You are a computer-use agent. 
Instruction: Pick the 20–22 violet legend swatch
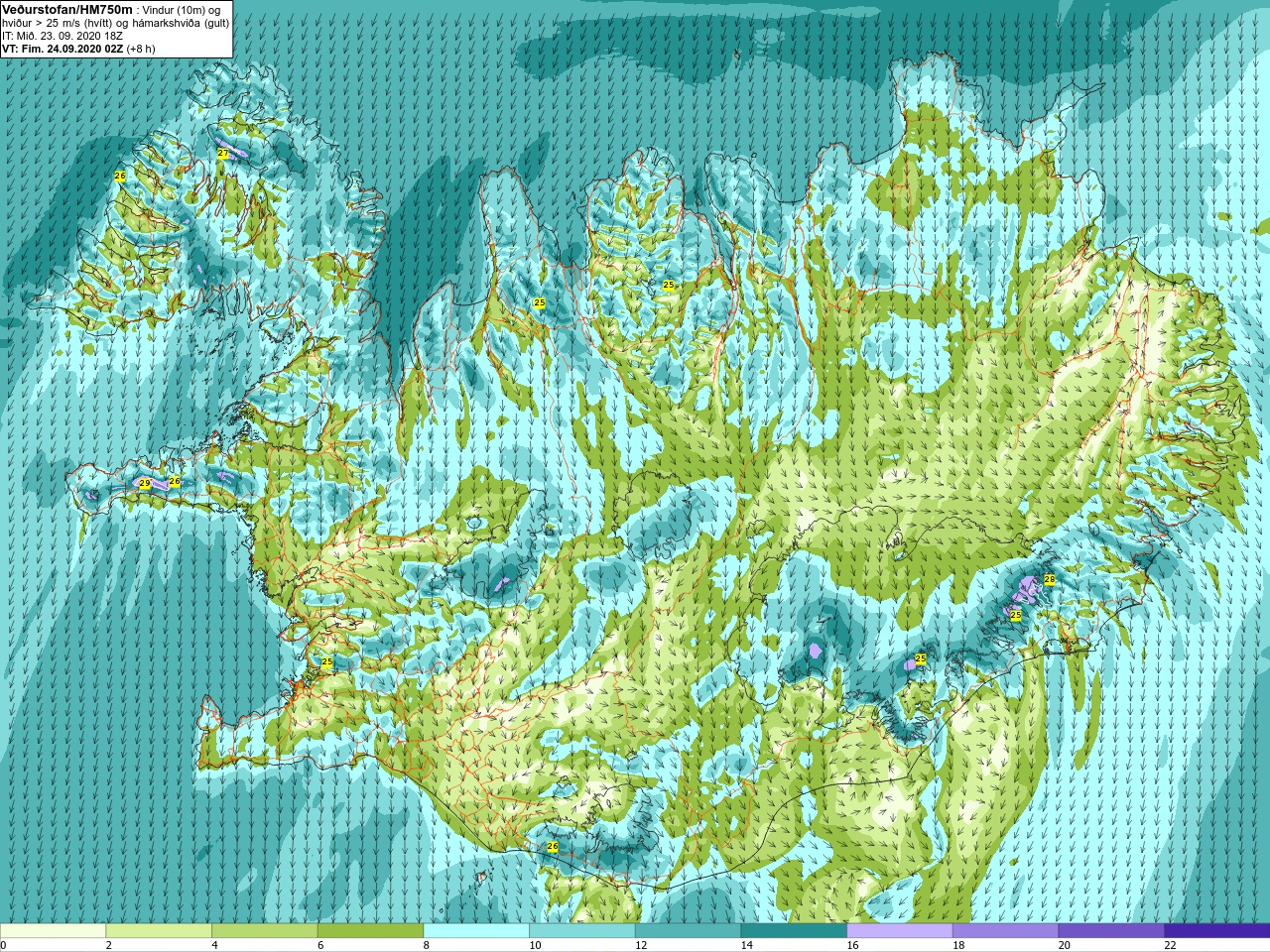(x=1111, y=931)
